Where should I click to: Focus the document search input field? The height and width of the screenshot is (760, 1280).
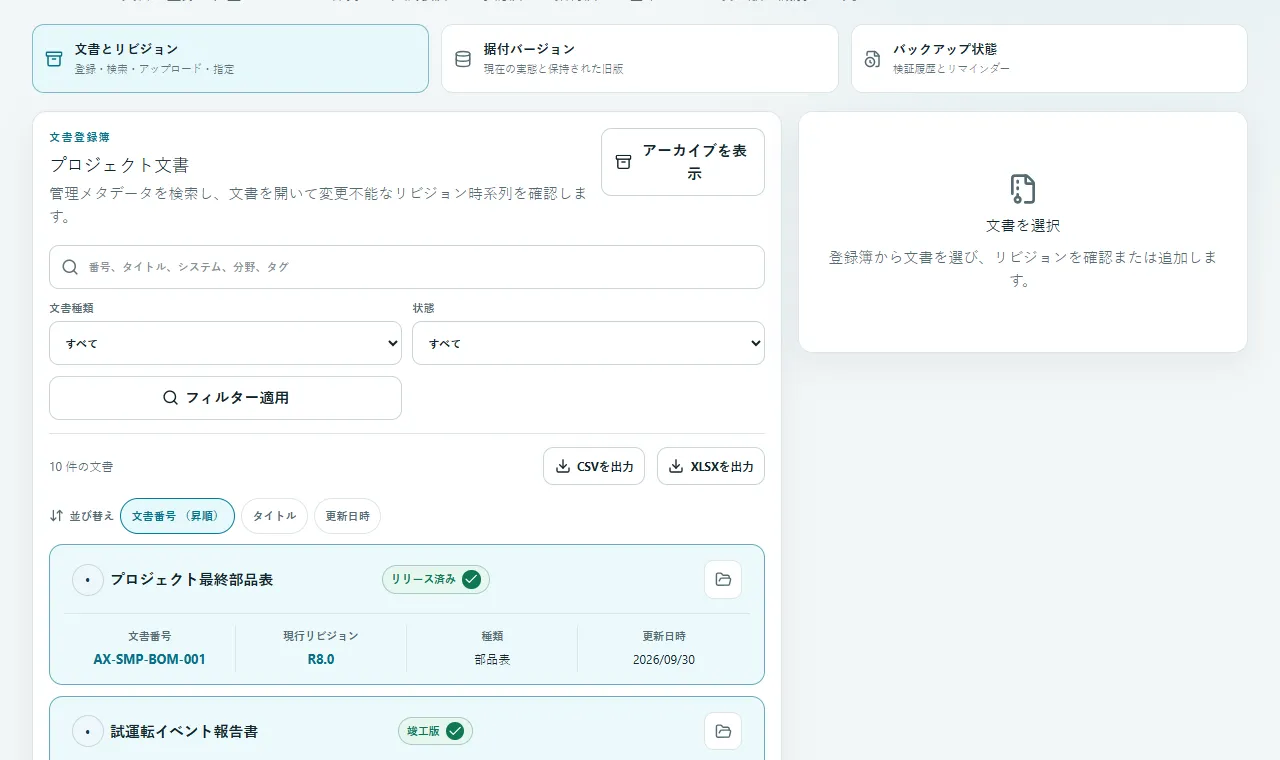tap(407, 267)
